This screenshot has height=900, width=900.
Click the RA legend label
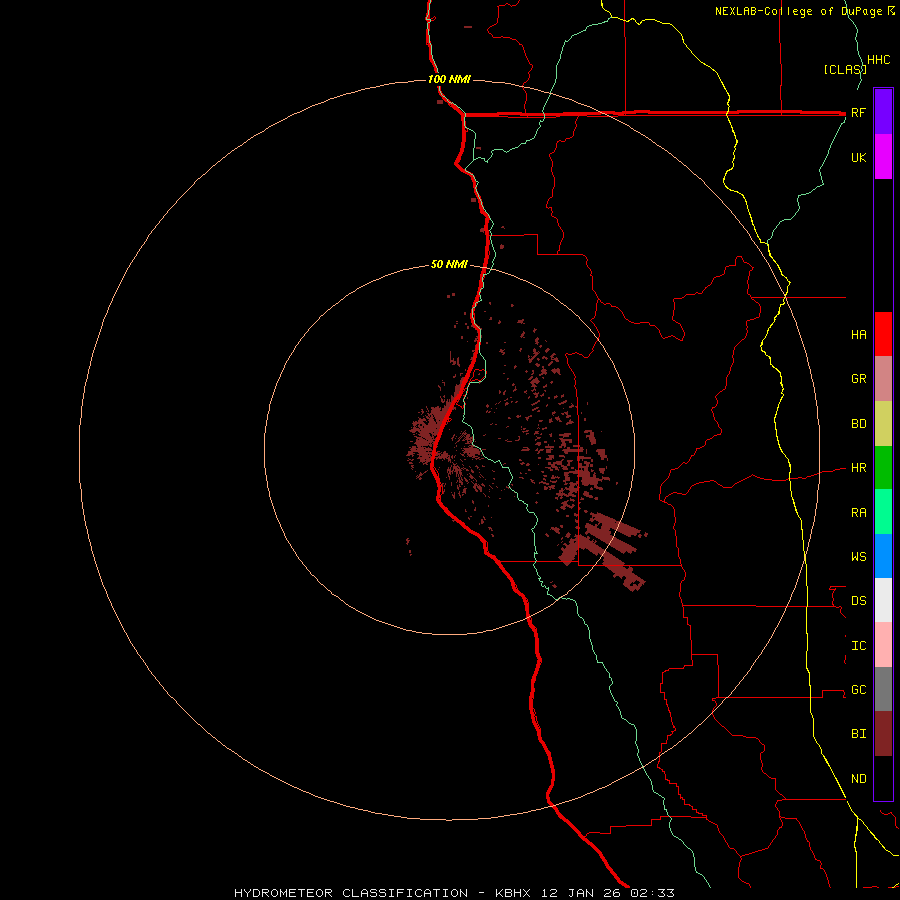(x=859, y=513)
